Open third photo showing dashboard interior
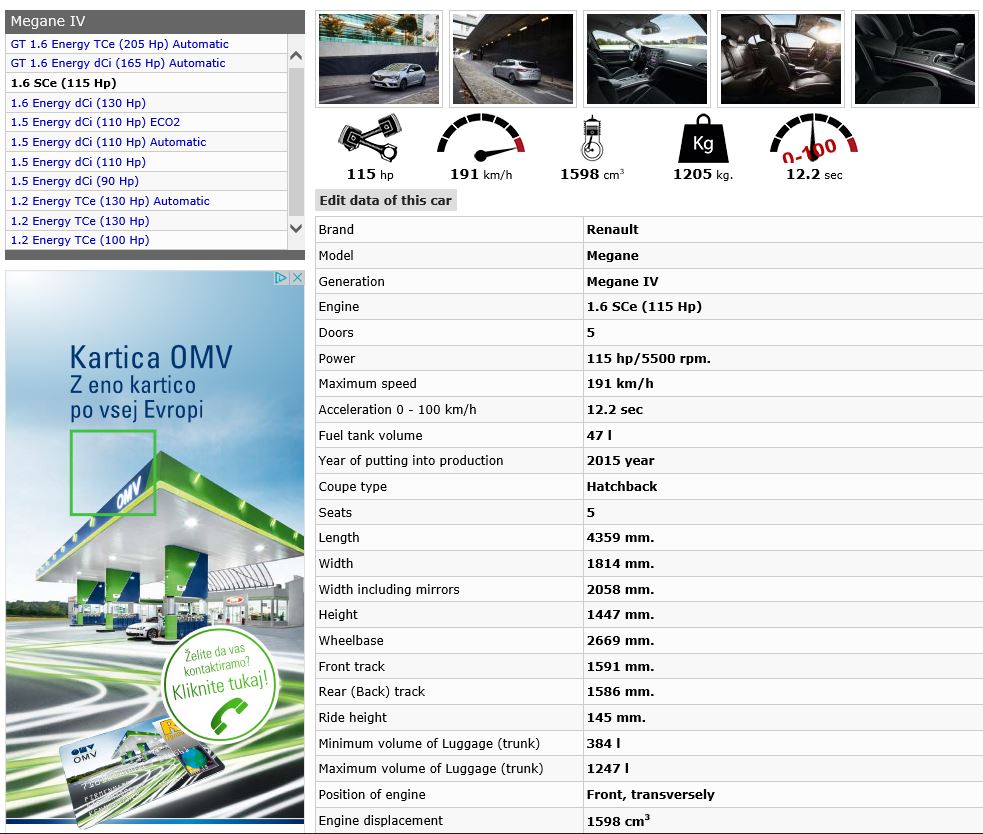The image size is (983, 834). (646, 59)
